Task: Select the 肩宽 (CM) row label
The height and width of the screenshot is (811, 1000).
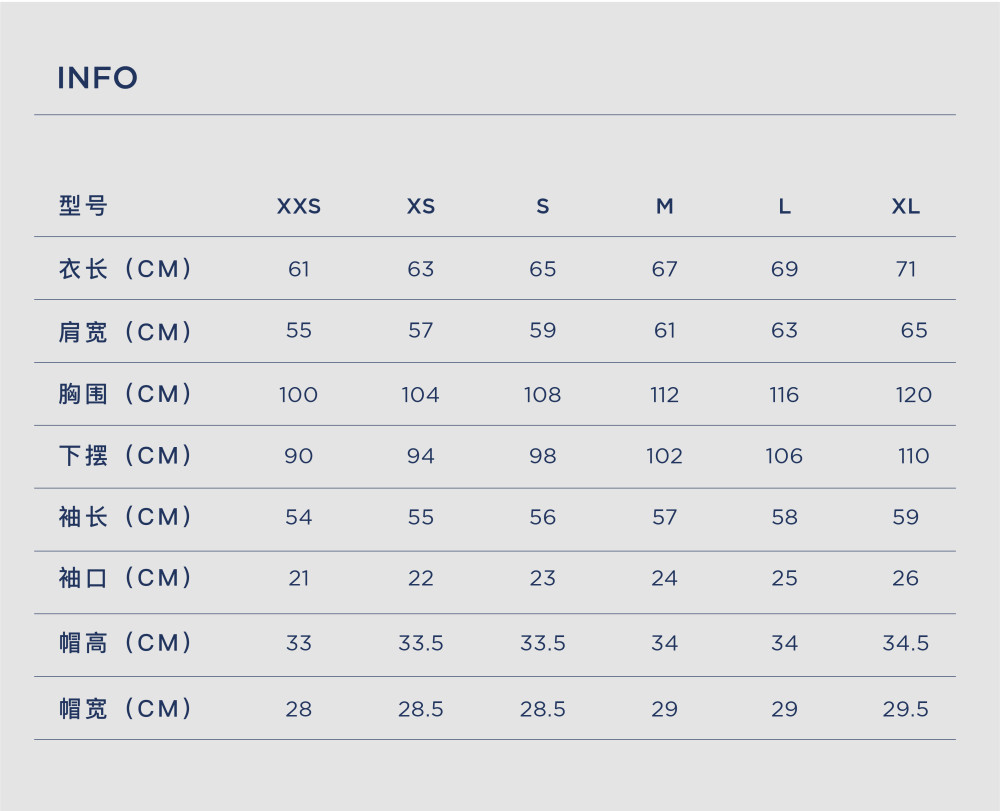Action: 125,332
